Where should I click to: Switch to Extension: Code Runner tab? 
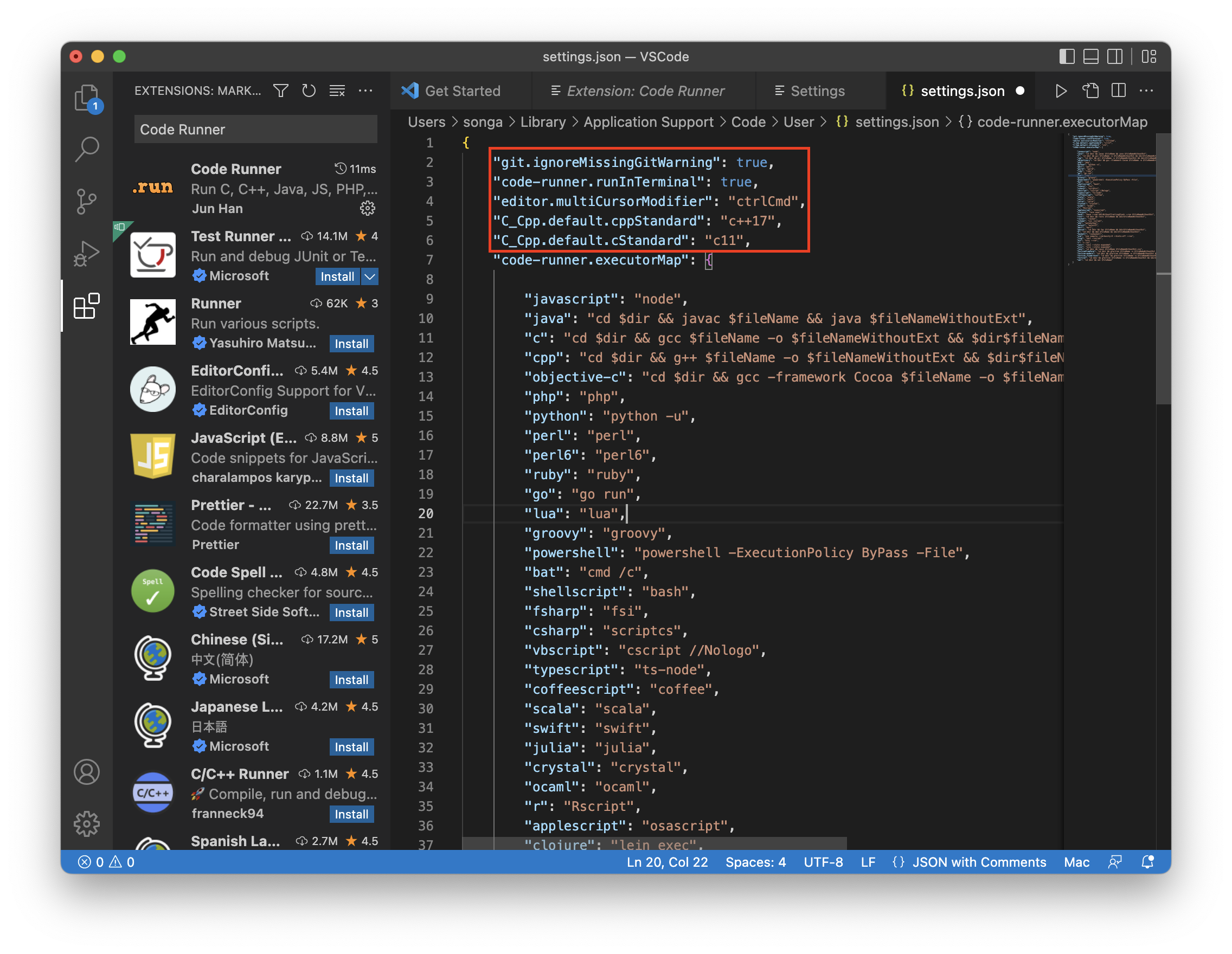(644, 91)
